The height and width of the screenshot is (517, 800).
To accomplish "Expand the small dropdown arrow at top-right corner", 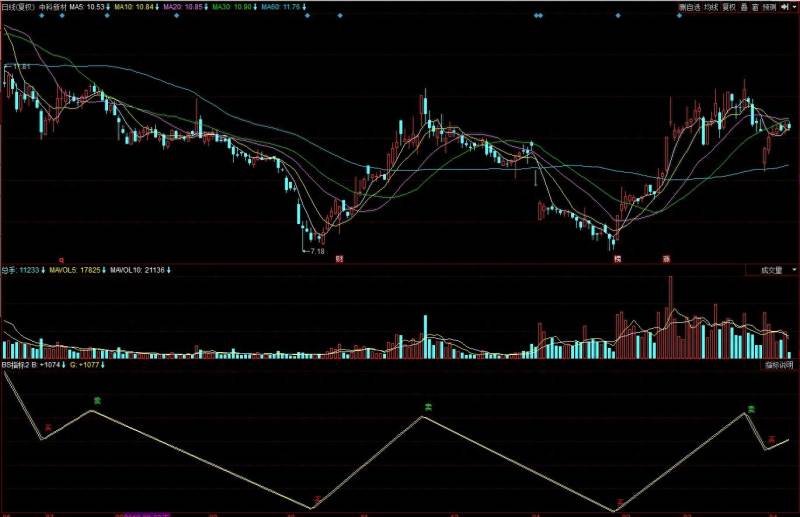I will (x=795, y=7).
